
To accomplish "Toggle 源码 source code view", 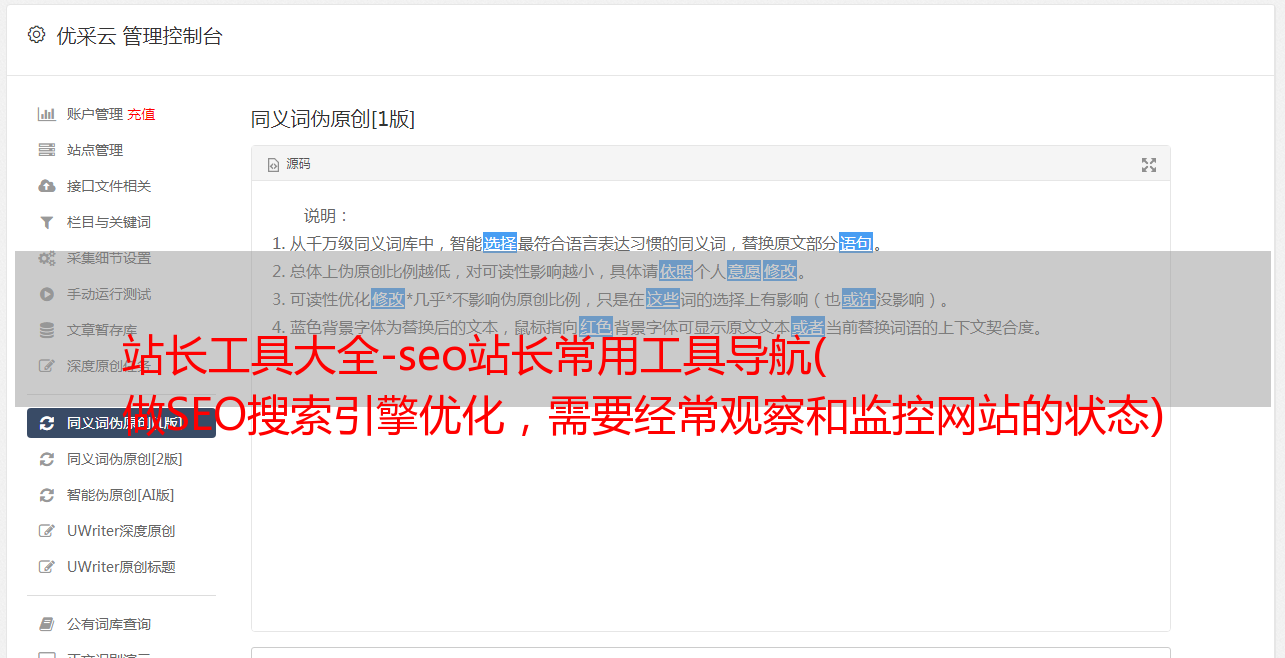I will tap(289, 164).
